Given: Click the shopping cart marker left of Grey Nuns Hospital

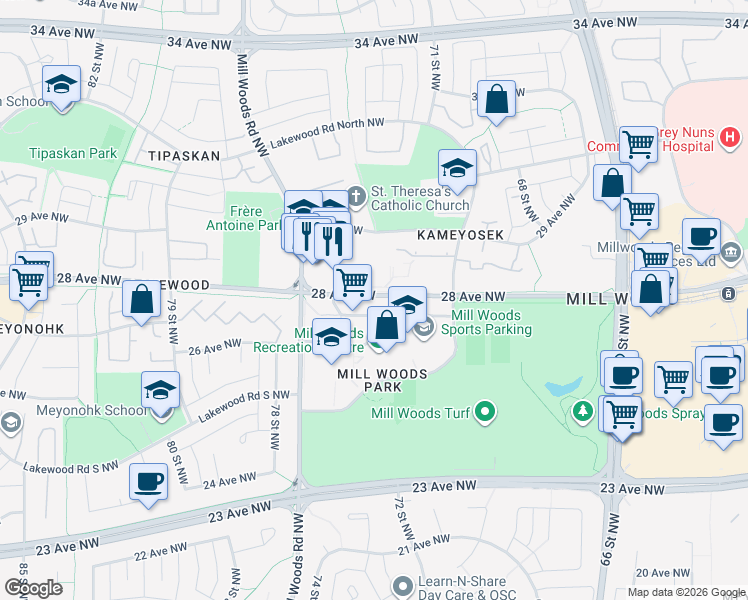Looking at the screenshot, I should coord(637,144).
